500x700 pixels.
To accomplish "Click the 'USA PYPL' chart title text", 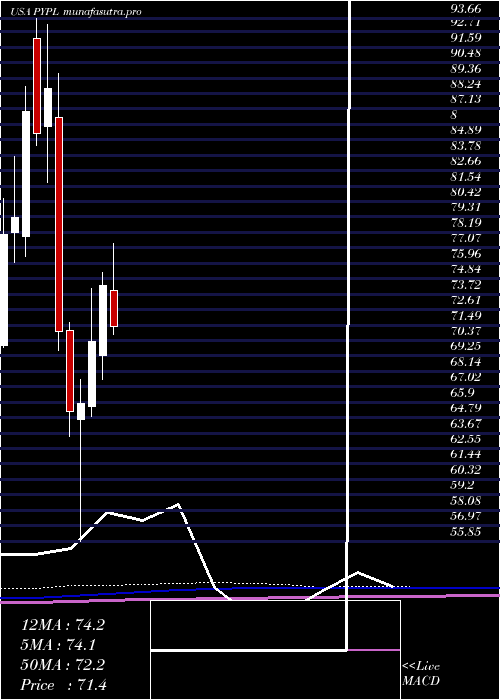I will [36, 12].
